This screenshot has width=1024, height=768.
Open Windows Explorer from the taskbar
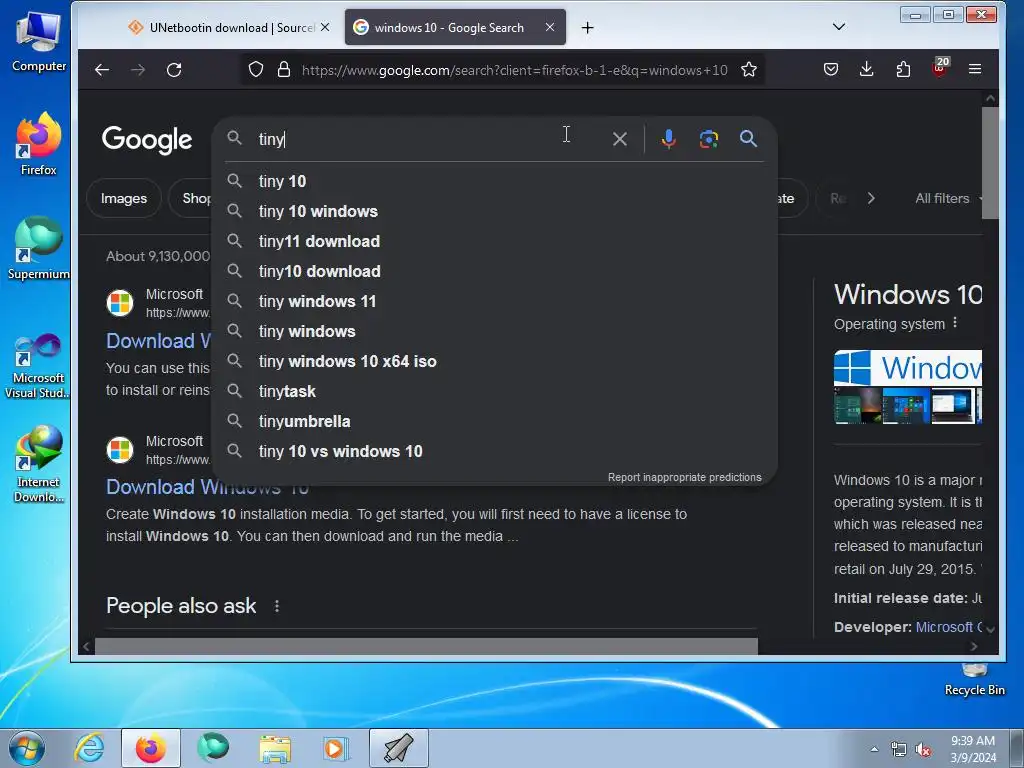pos(275,748)
